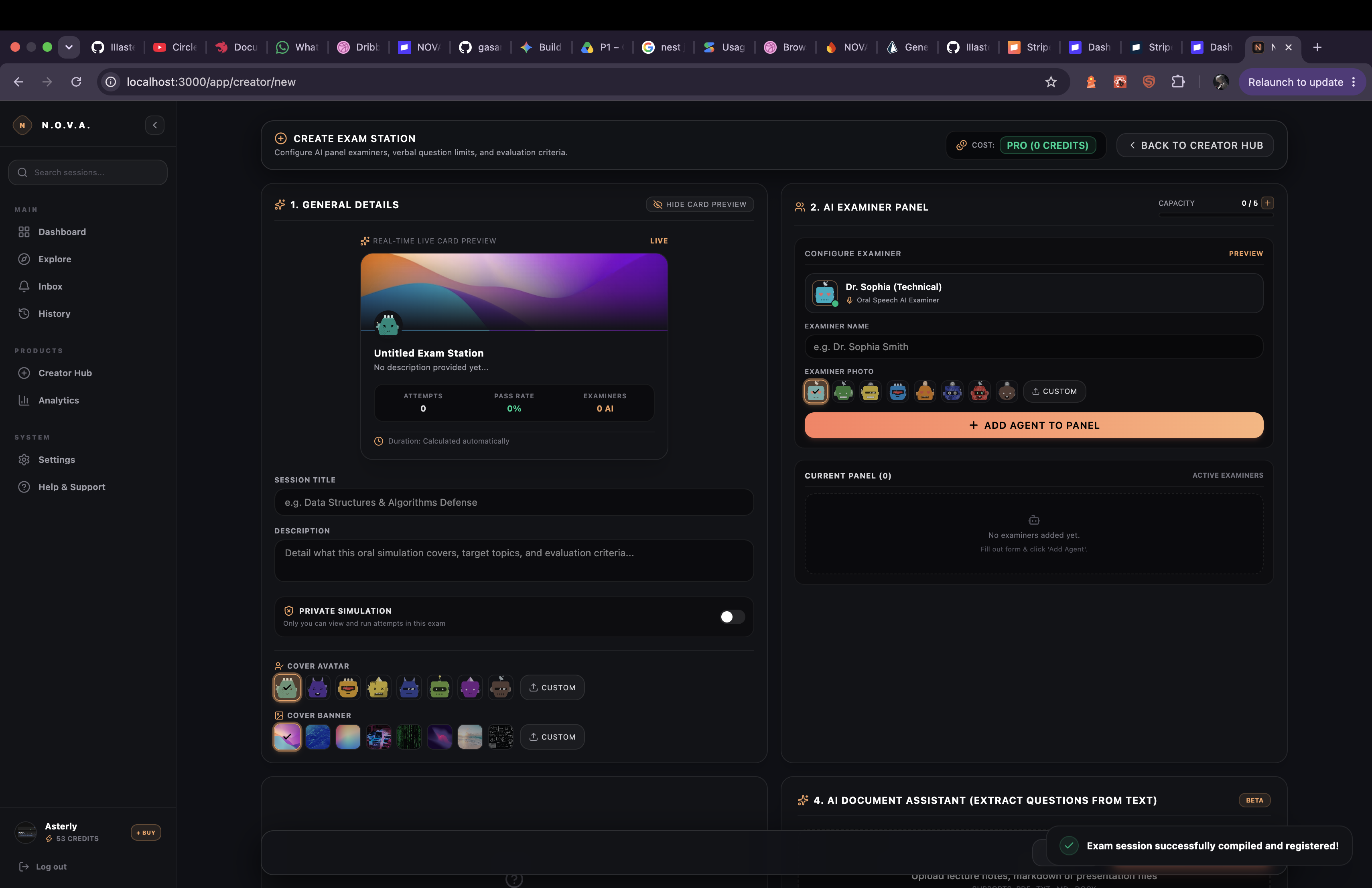This screenshot has height=888, width=1372.
Task: Open Creator Hub from the sidebar
Action: tap(88, 373)
